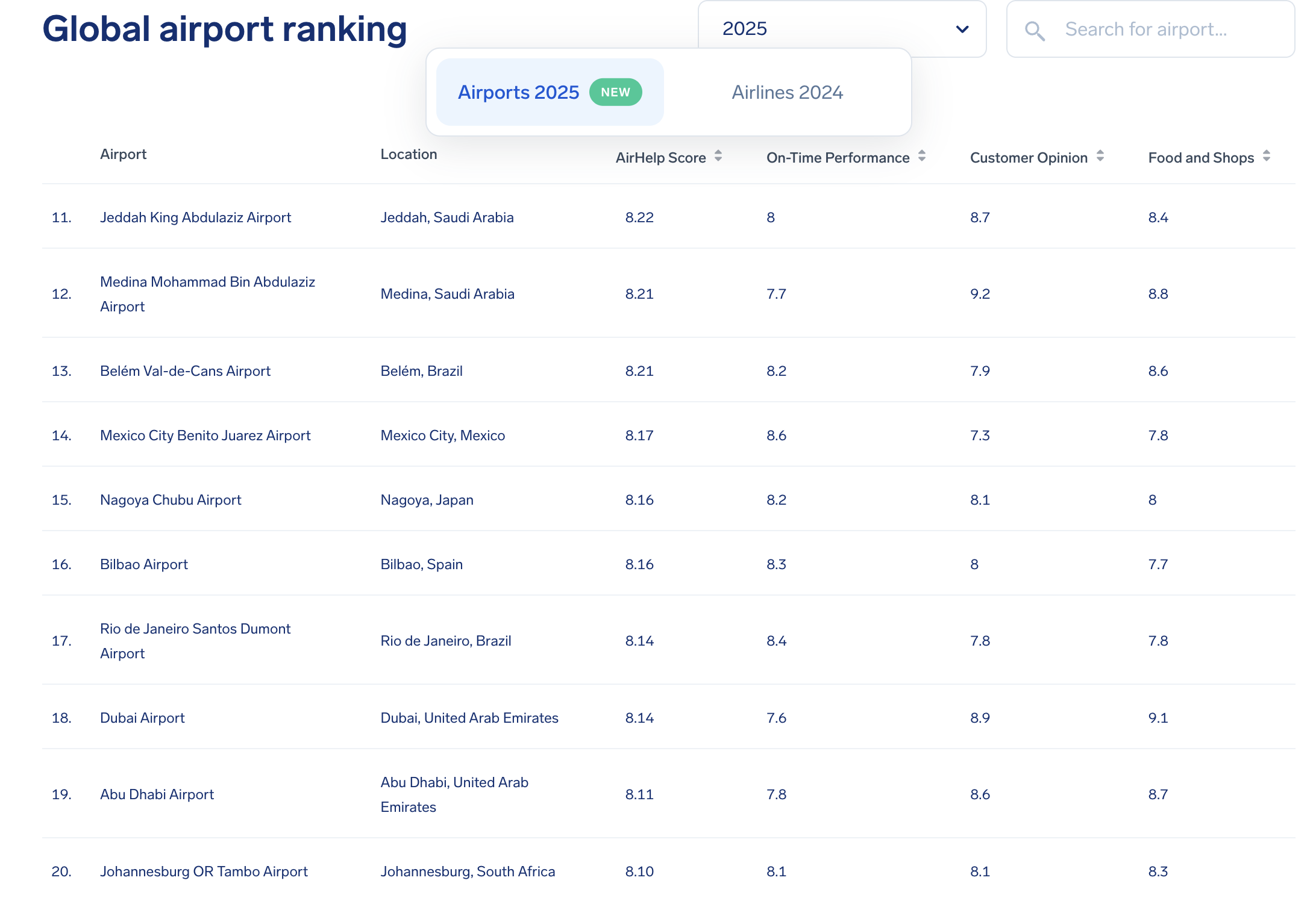
Task: Click the Abu Dhabi Airport name
Action: point(157,794)
